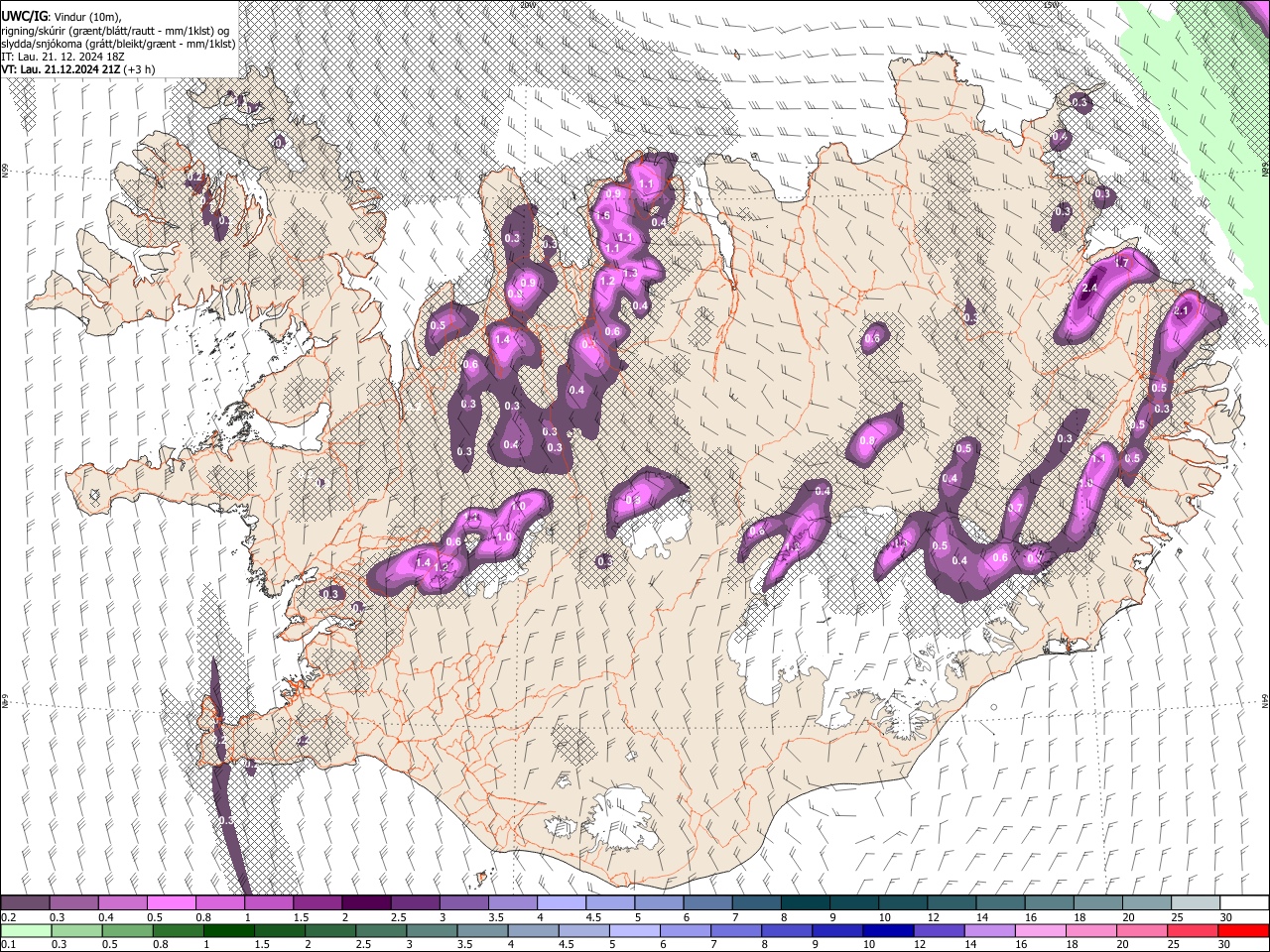The width and height of the screenshot is (1270, 952).
Task: Pick the grey-teal swatch between 16 and 18
Action: click(1050, 903)
